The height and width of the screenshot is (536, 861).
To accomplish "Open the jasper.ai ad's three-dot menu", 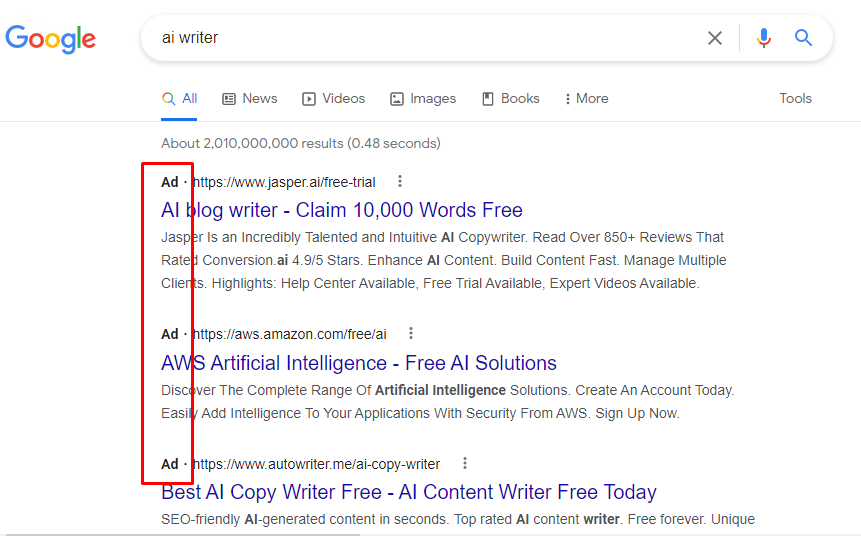I will (400, 181).
